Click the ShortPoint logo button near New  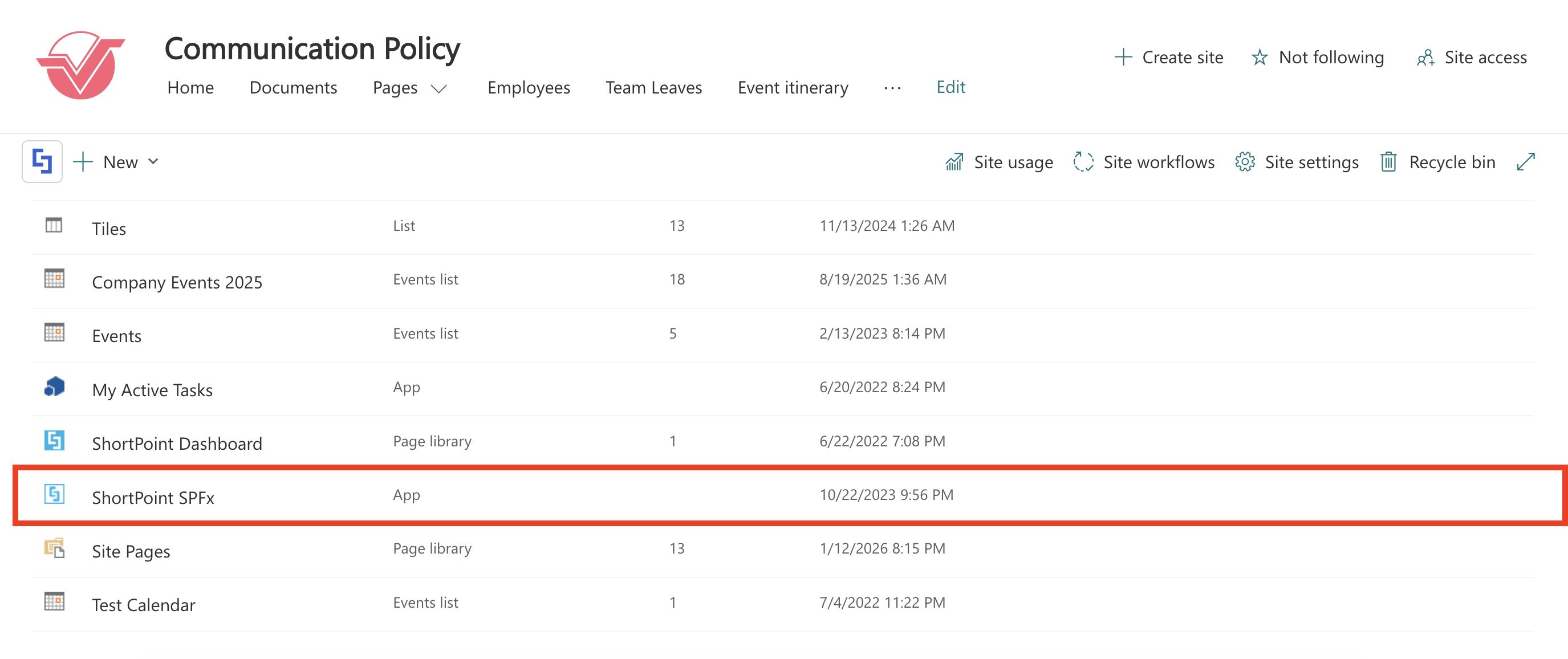click(x=42, y=162)
